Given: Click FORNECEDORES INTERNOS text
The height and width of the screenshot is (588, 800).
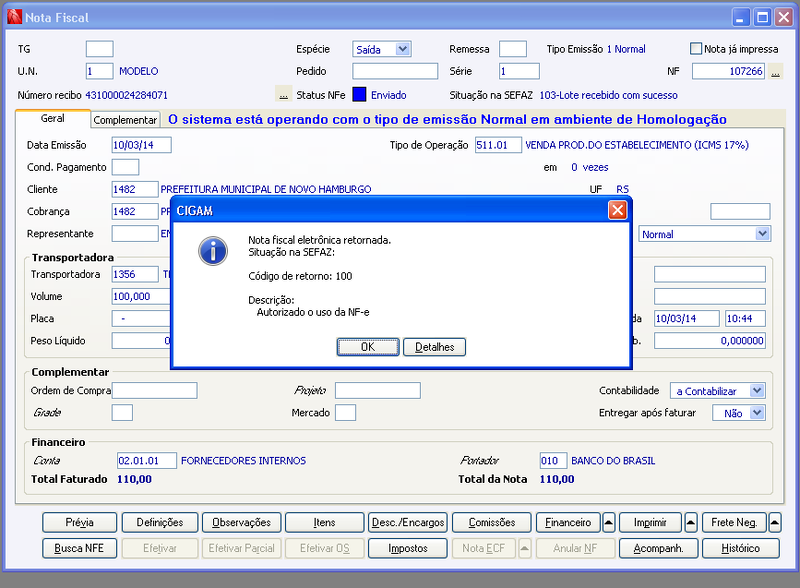Looking at the screenshot, I should [x=243, y=460].
